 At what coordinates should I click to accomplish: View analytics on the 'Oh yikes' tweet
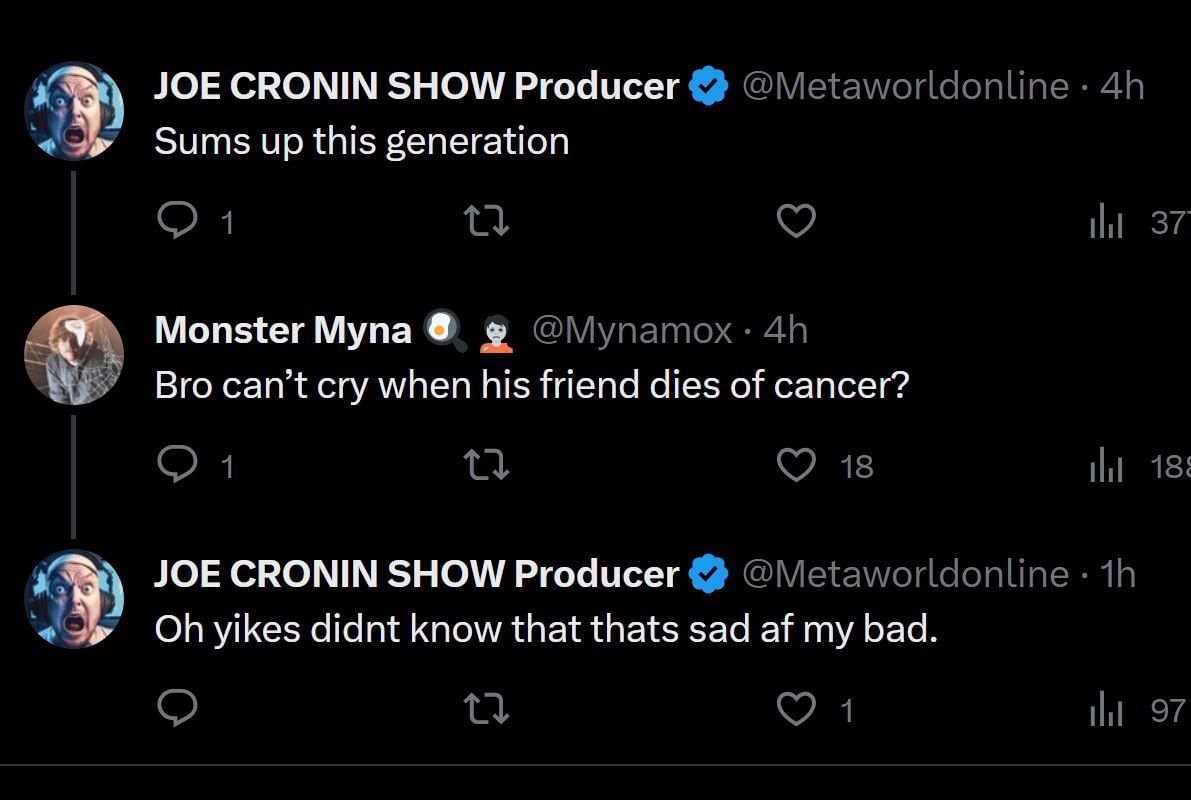pyautogui.click(x=1106, y=710)
